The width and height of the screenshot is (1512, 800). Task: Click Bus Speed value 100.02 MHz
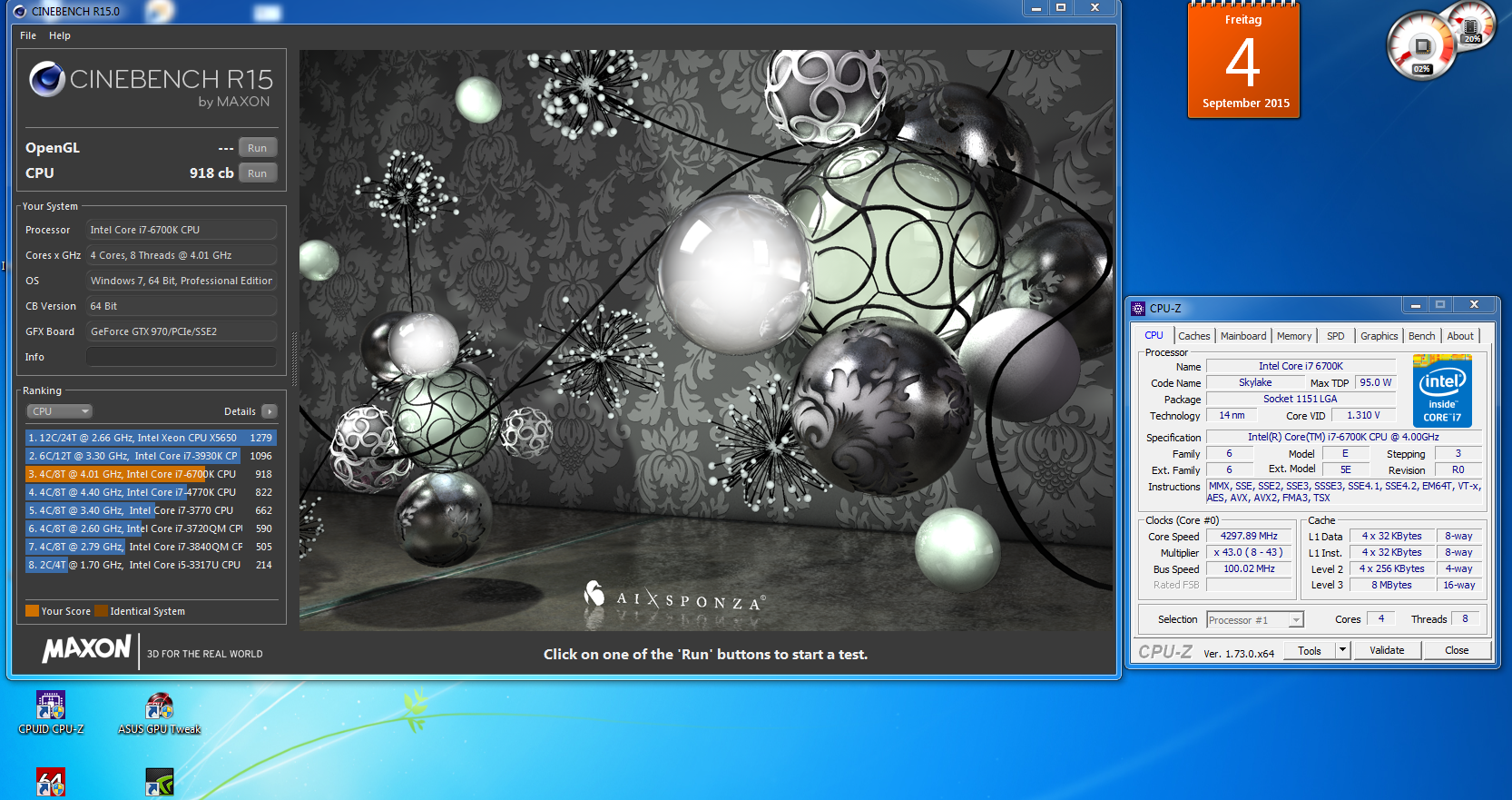[x=1249, y=568]
